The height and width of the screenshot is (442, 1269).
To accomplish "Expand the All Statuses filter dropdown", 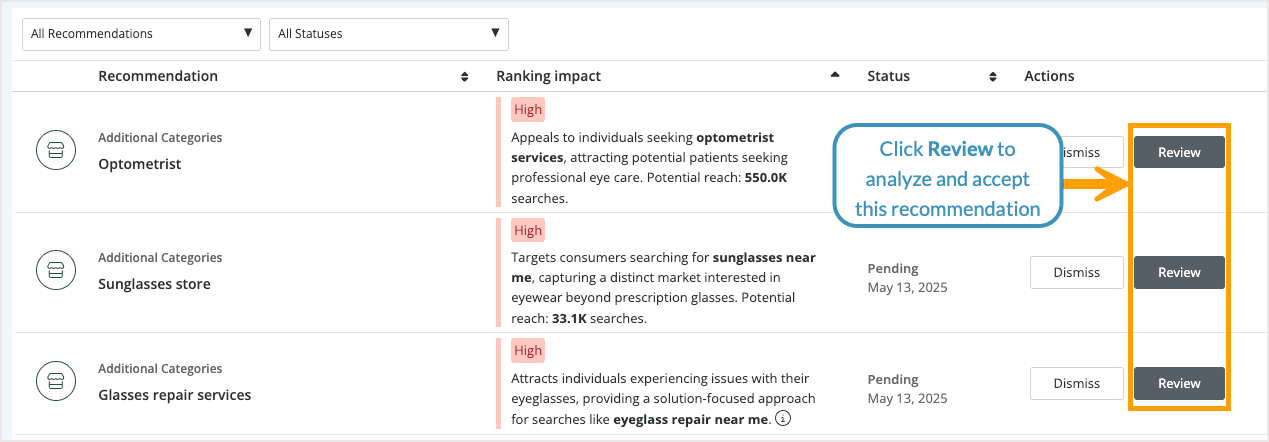I will (x=388, y=34).
